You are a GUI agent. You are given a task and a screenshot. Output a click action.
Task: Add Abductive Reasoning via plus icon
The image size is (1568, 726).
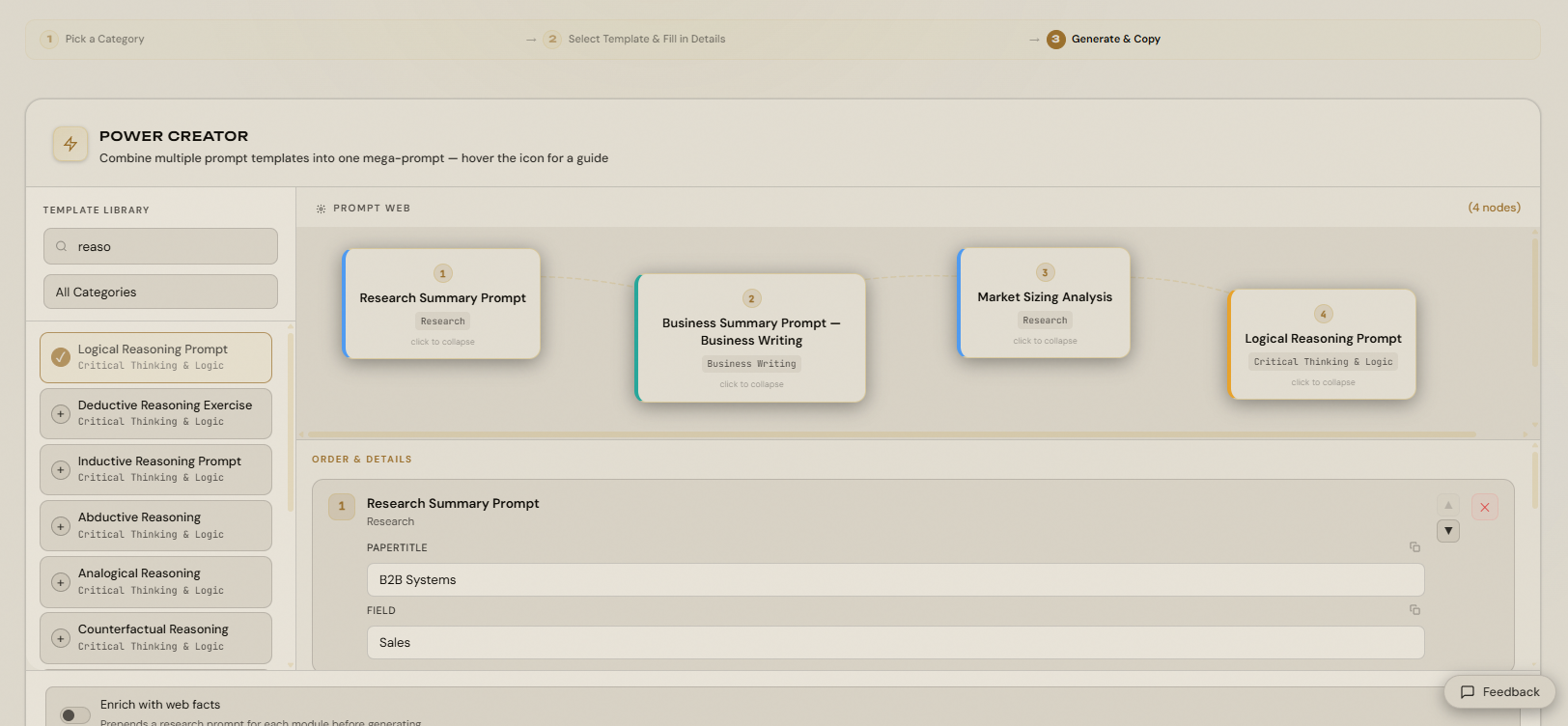pyautogui.click(x=61, y=525)
